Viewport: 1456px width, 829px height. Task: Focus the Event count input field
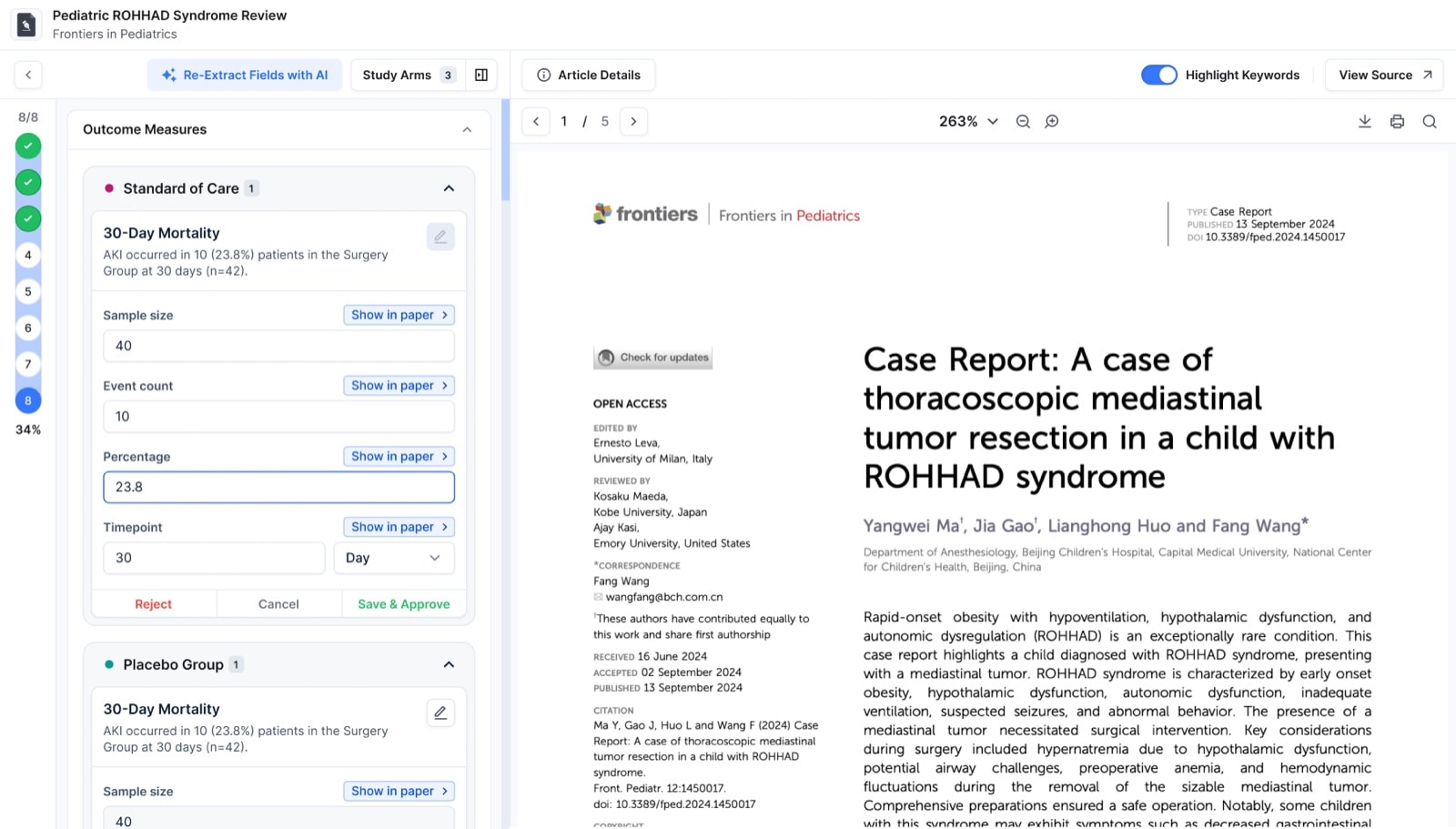pos(278,417)
